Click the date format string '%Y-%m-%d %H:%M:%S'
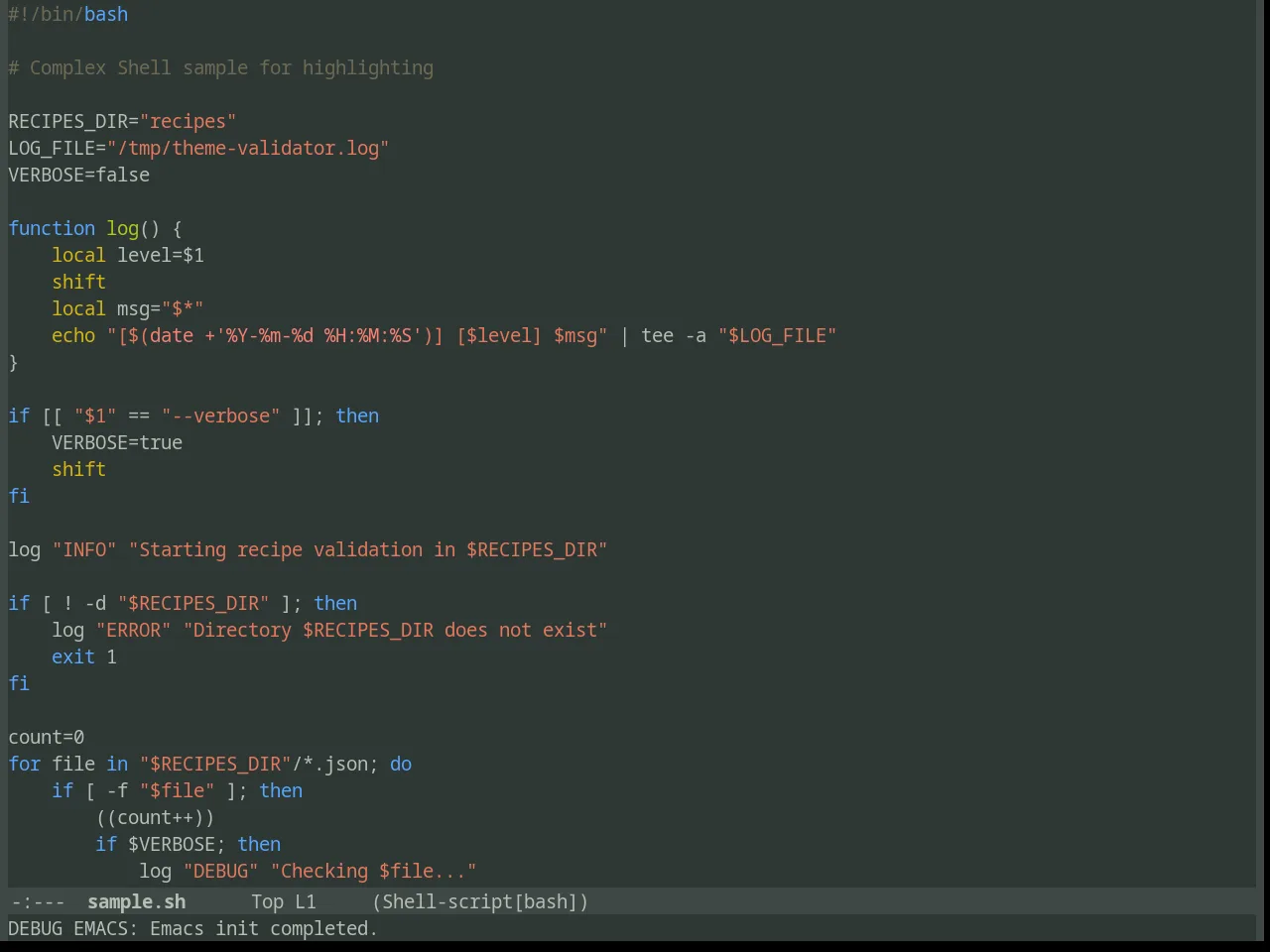1270x952 pixels. 318,335
